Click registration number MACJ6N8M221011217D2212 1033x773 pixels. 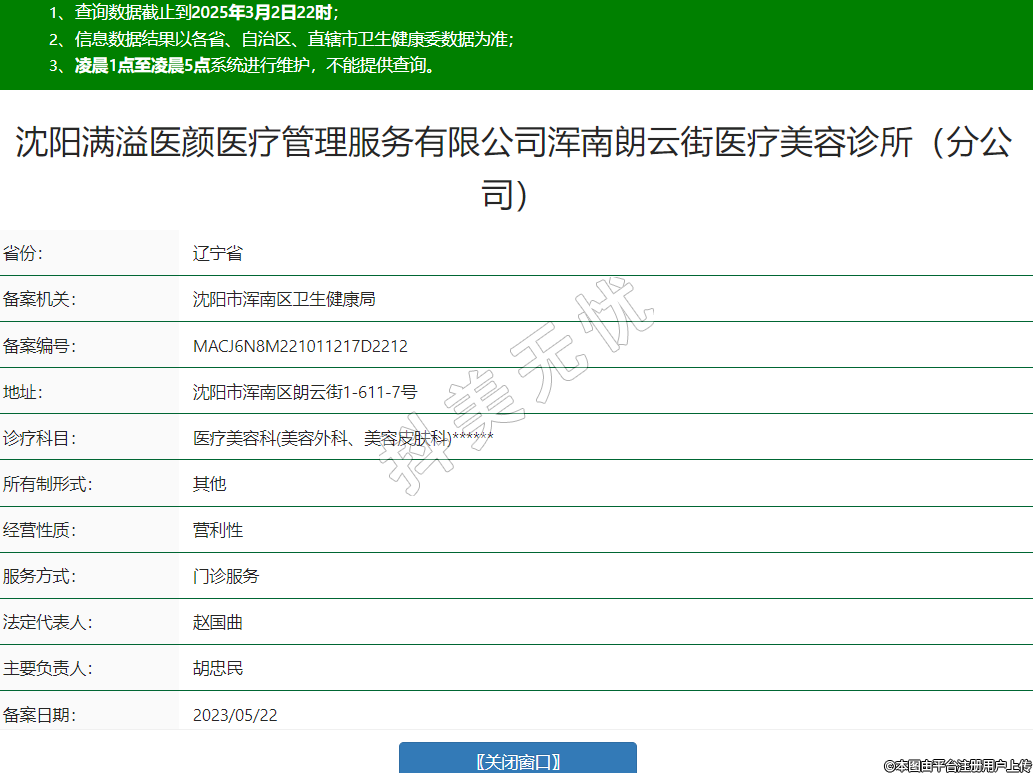click(300, 347)
